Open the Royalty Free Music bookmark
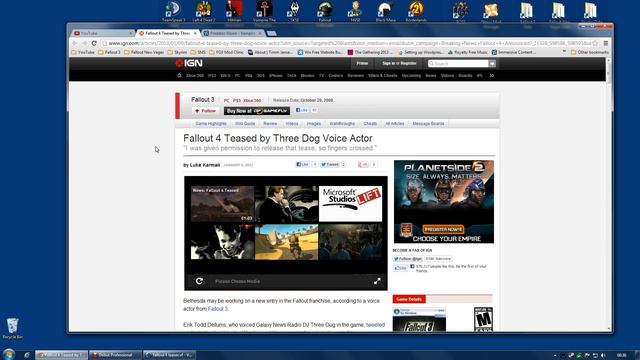 pyautogui.click(x=468, y=52)
